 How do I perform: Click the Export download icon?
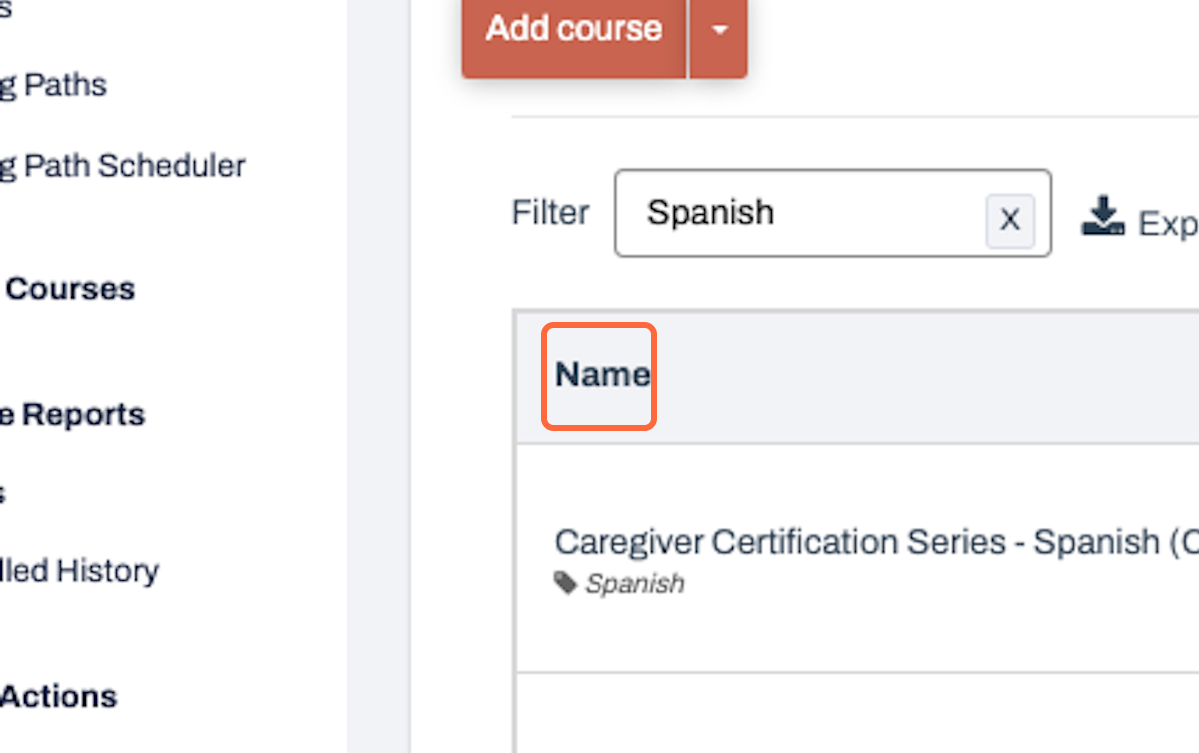pyautogui.click(x=1103, y=215)
